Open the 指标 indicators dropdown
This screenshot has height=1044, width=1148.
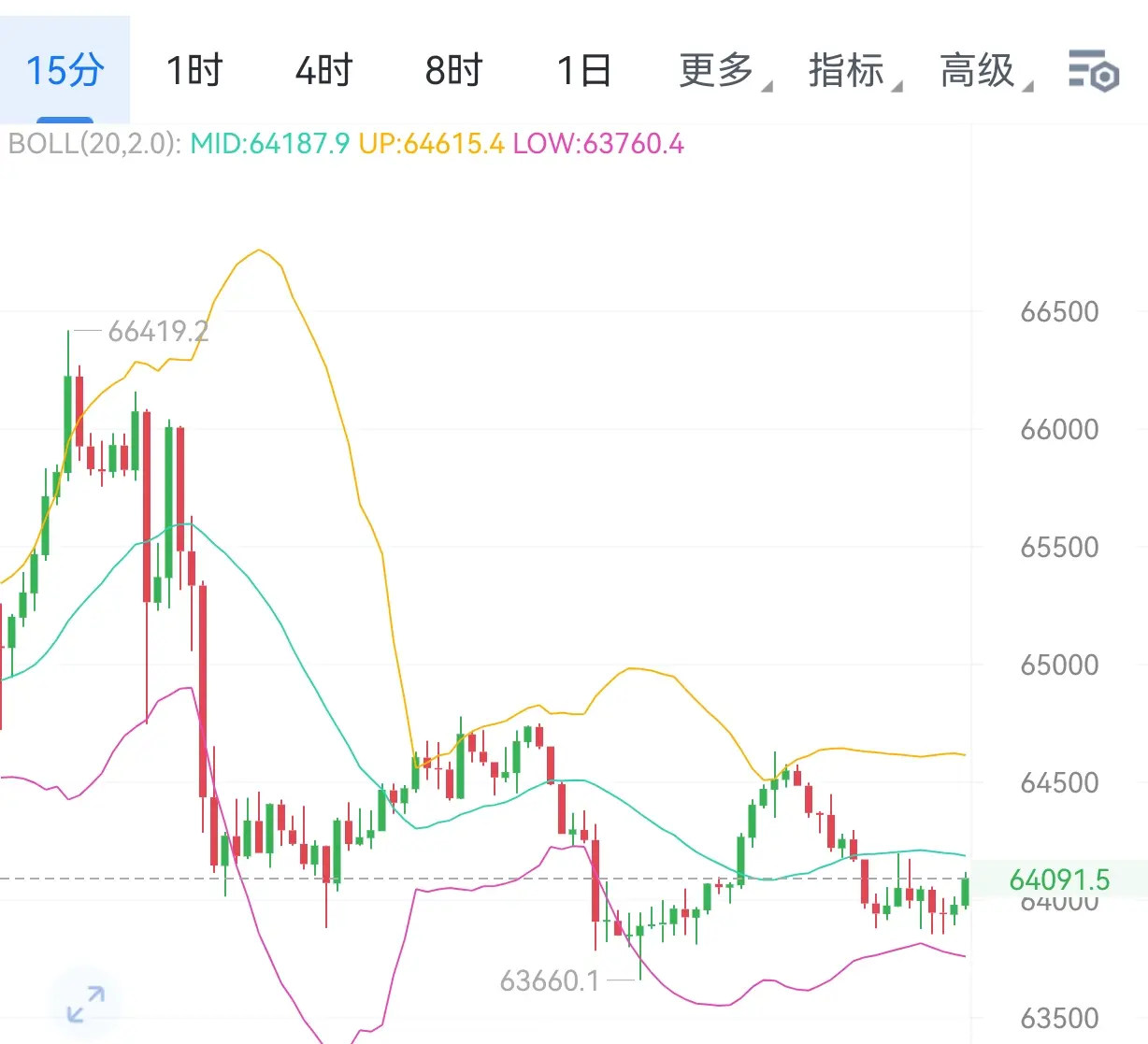pos(855,70)
